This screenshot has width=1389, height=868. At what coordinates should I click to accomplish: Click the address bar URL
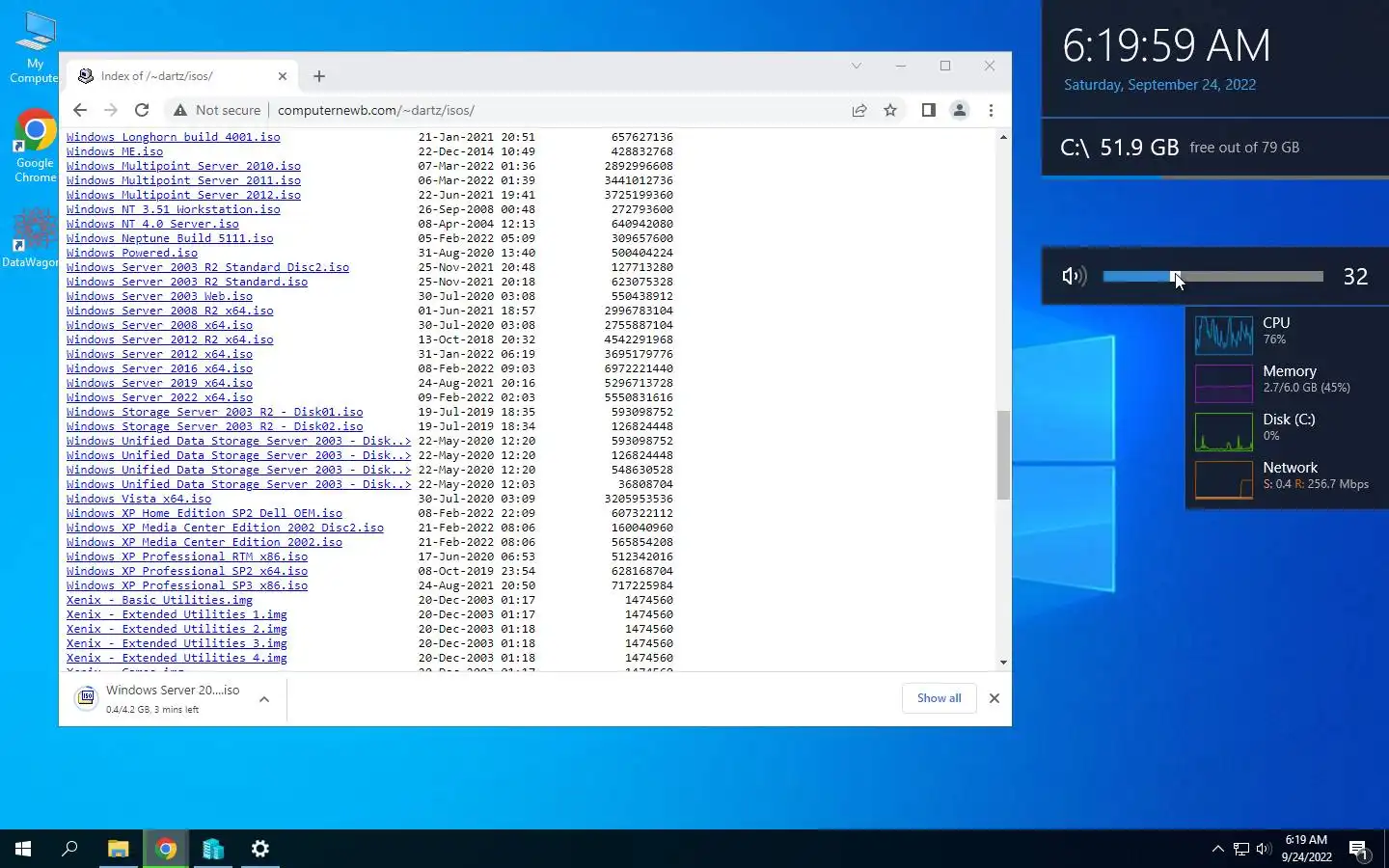pyautogui.click(x=376, y=110)
